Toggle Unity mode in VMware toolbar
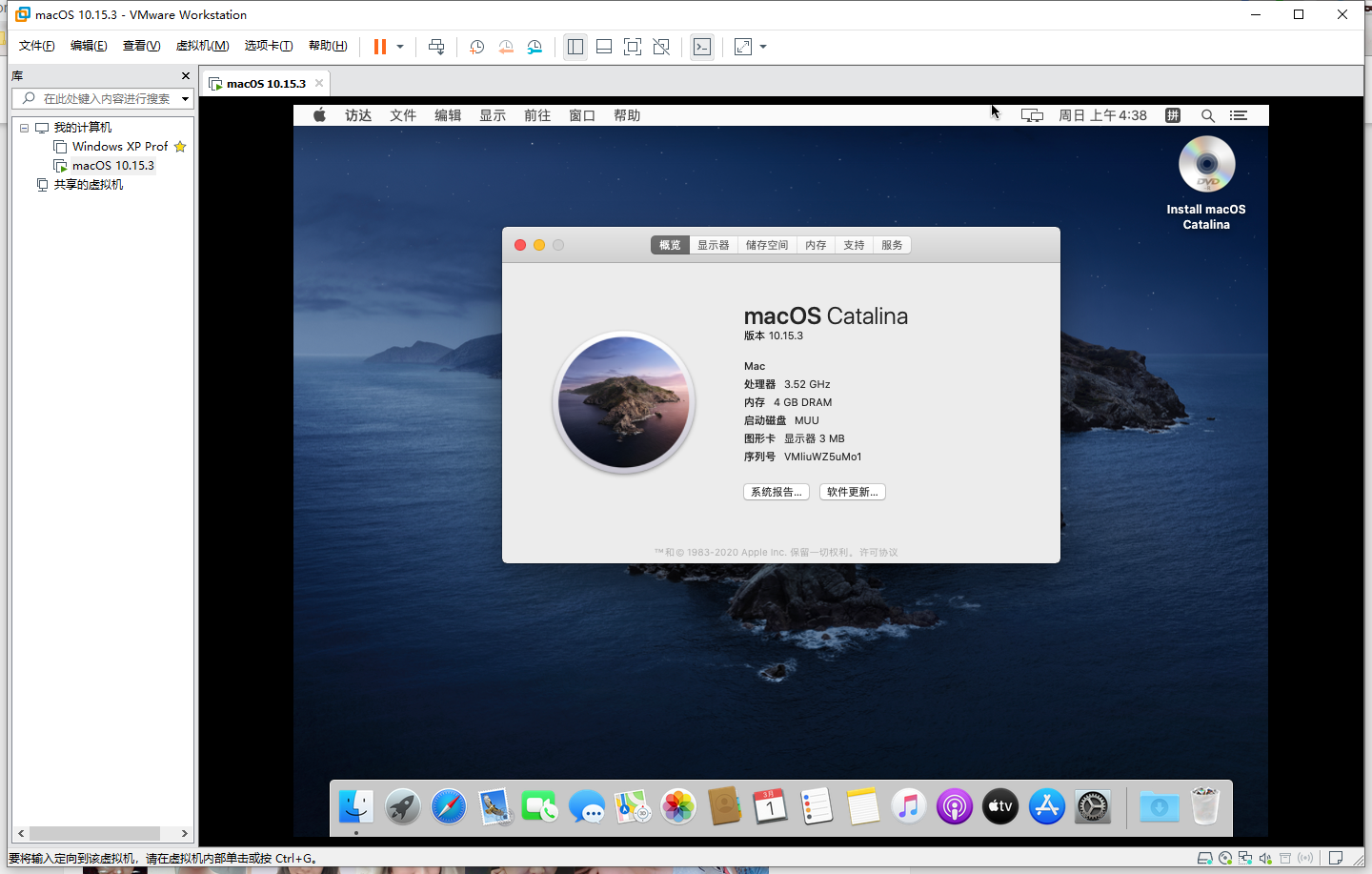Screen dimensions: 1372x874 point(661,47)
